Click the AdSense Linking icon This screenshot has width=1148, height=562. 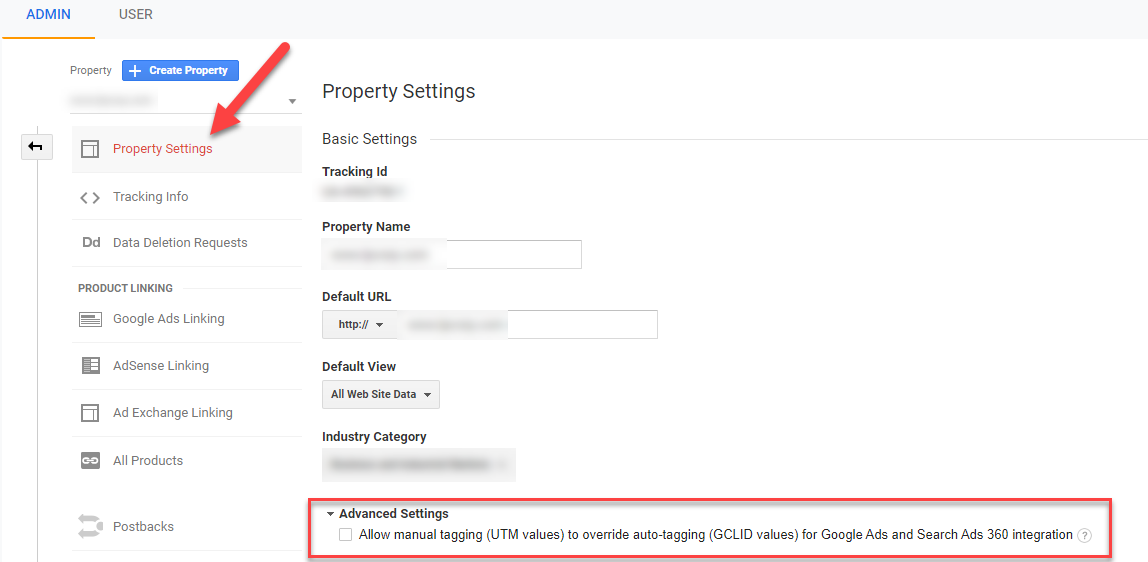click(90, 366)
